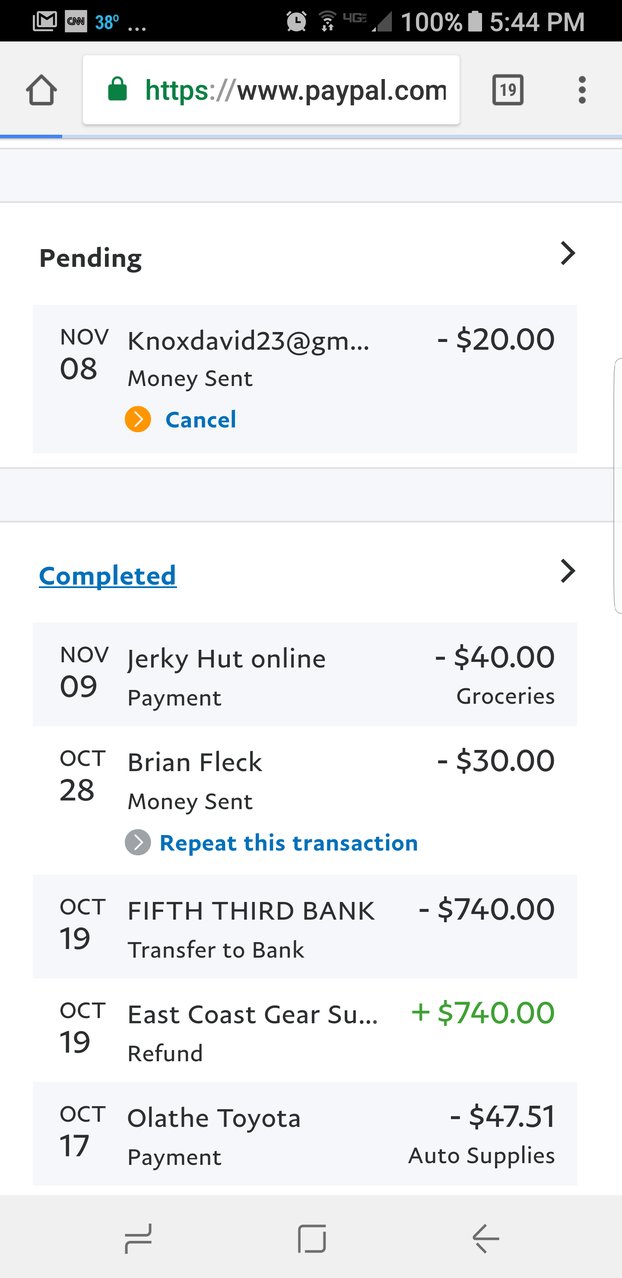
Task: Tap the Android back navigation button
Action: coord(485,1240)
